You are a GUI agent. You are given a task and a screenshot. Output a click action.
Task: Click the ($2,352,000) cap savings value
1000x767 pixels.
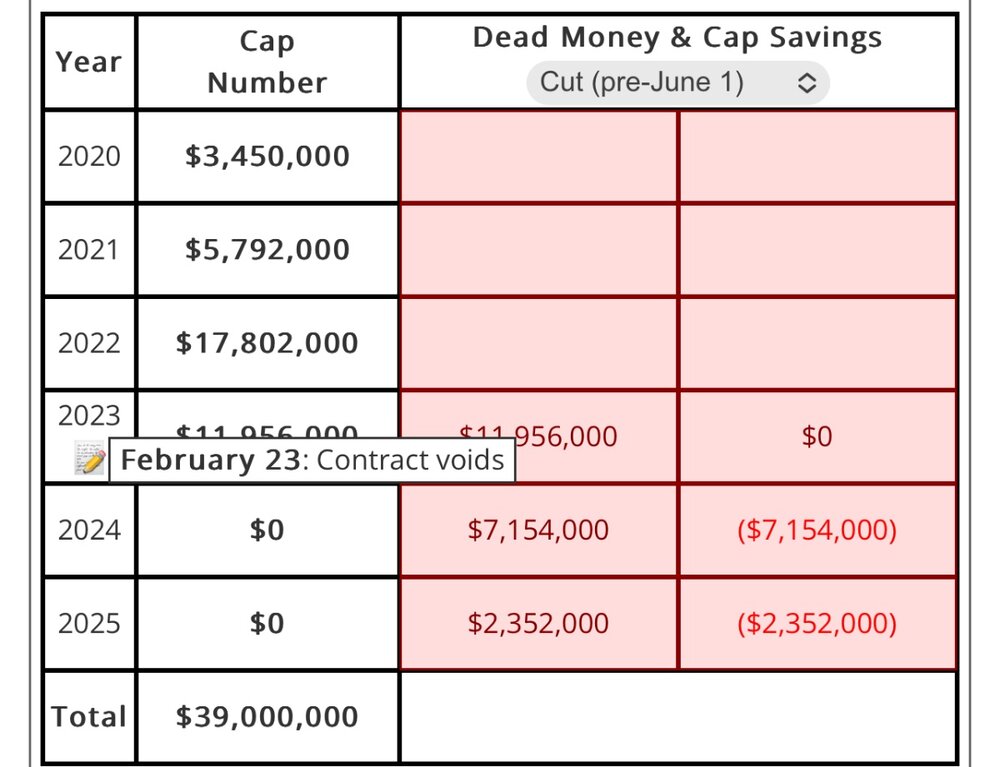[x=817, y=624]
